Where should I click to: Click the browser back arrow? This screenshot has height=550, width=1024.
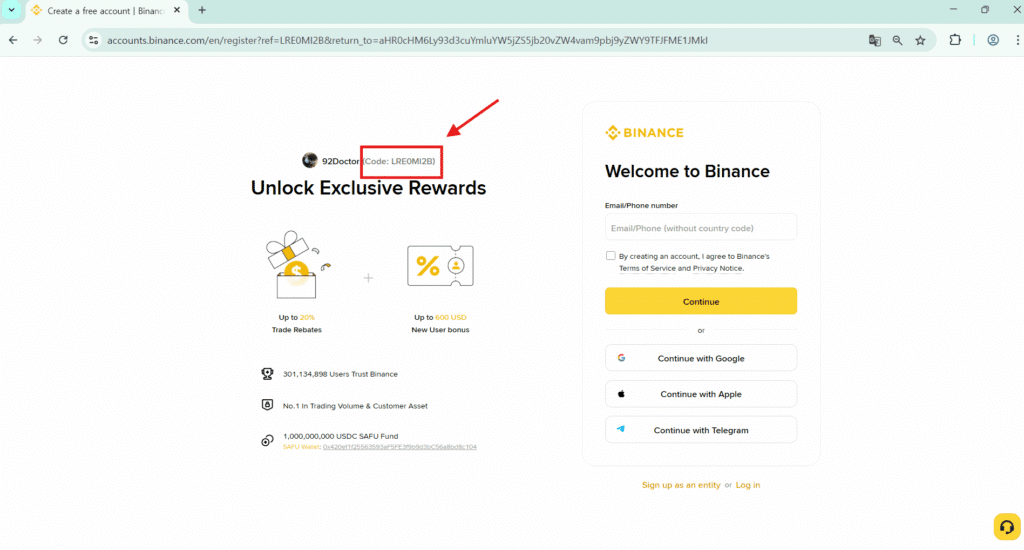13,40
